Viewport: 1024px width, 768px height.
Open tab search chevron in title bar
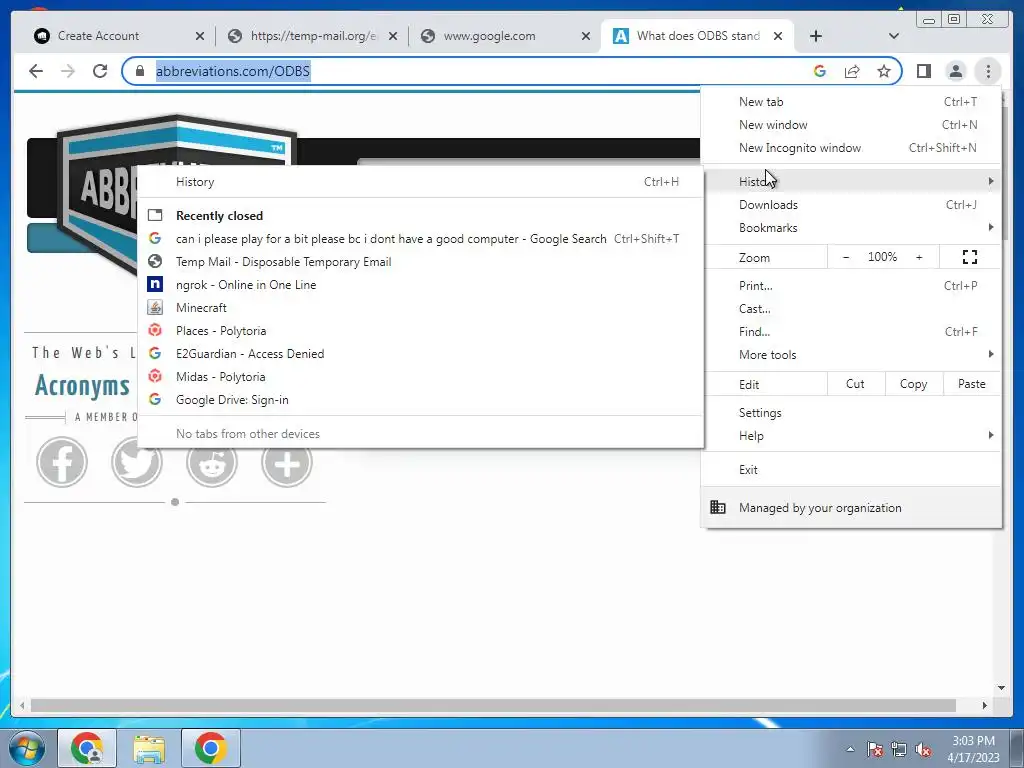click(893, 36)
